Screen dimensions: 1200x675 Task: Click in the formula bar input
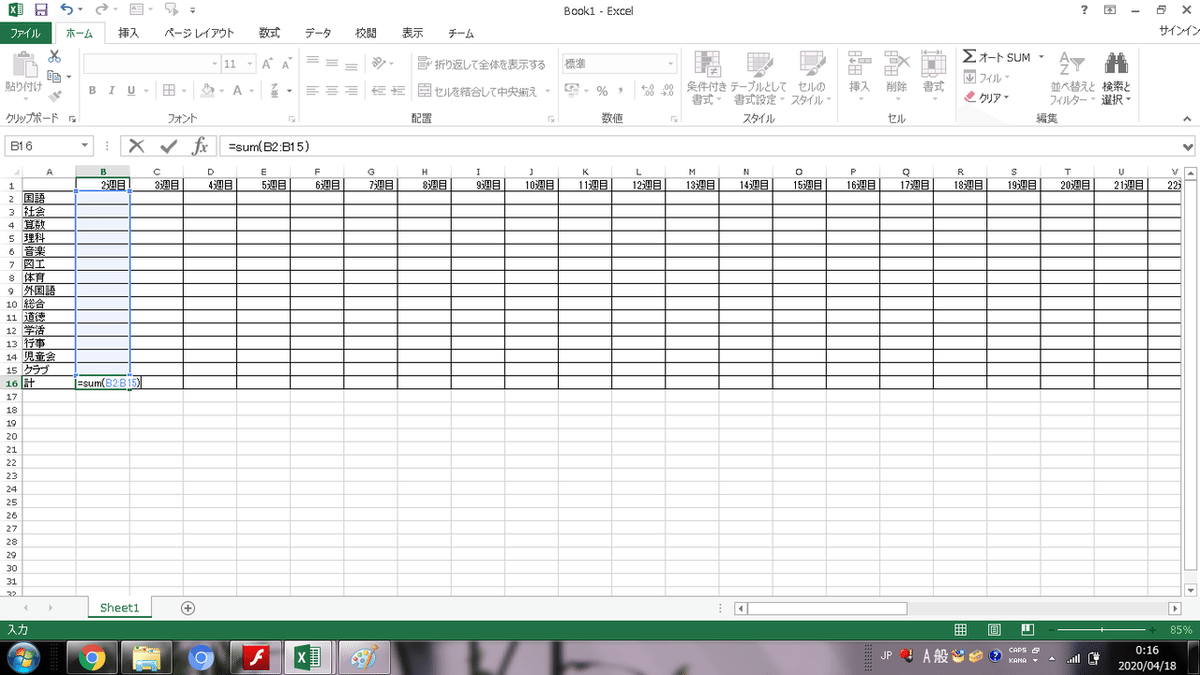698,146
